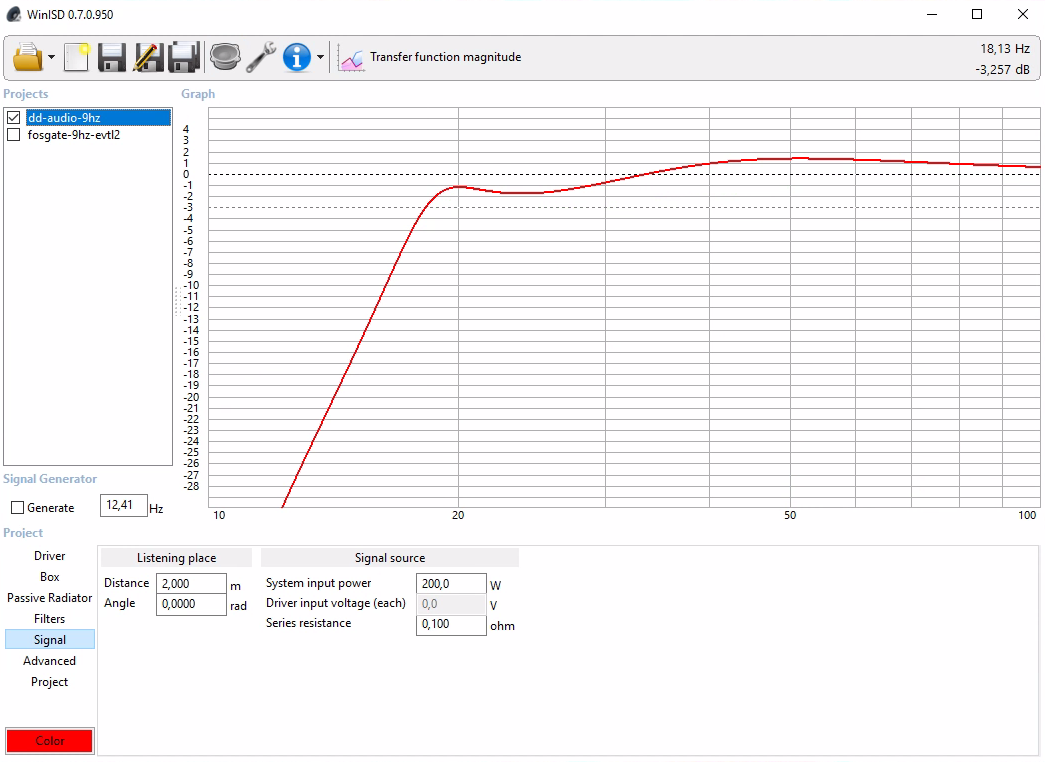Viewport: 1045px width, 762px height.
Task: Click the Distance input field
Action: (x=191, y=583)
